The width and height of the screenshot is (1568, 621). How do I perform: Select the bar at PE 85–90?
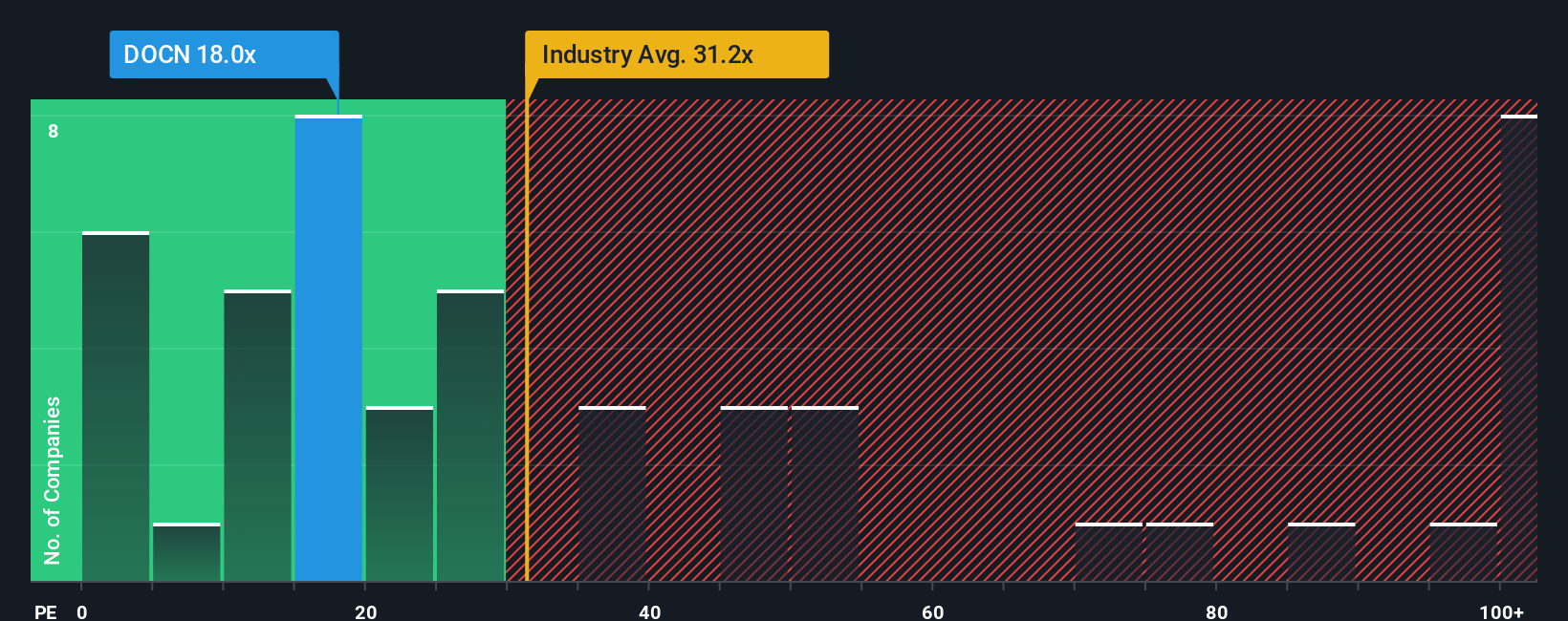point(1321,552)
